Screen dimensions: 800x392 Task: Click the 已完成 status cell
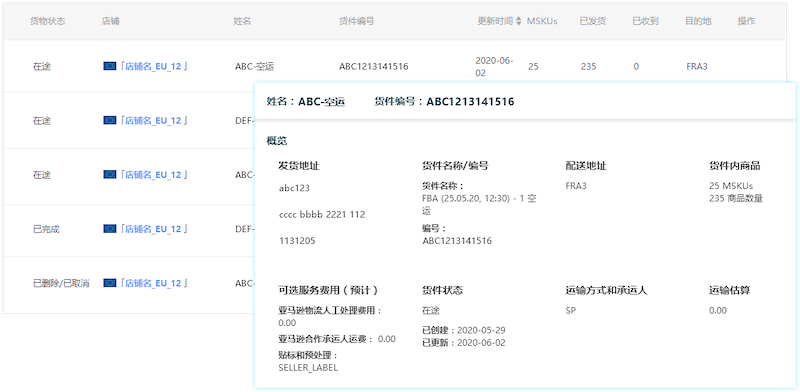(x=46, y=229)
